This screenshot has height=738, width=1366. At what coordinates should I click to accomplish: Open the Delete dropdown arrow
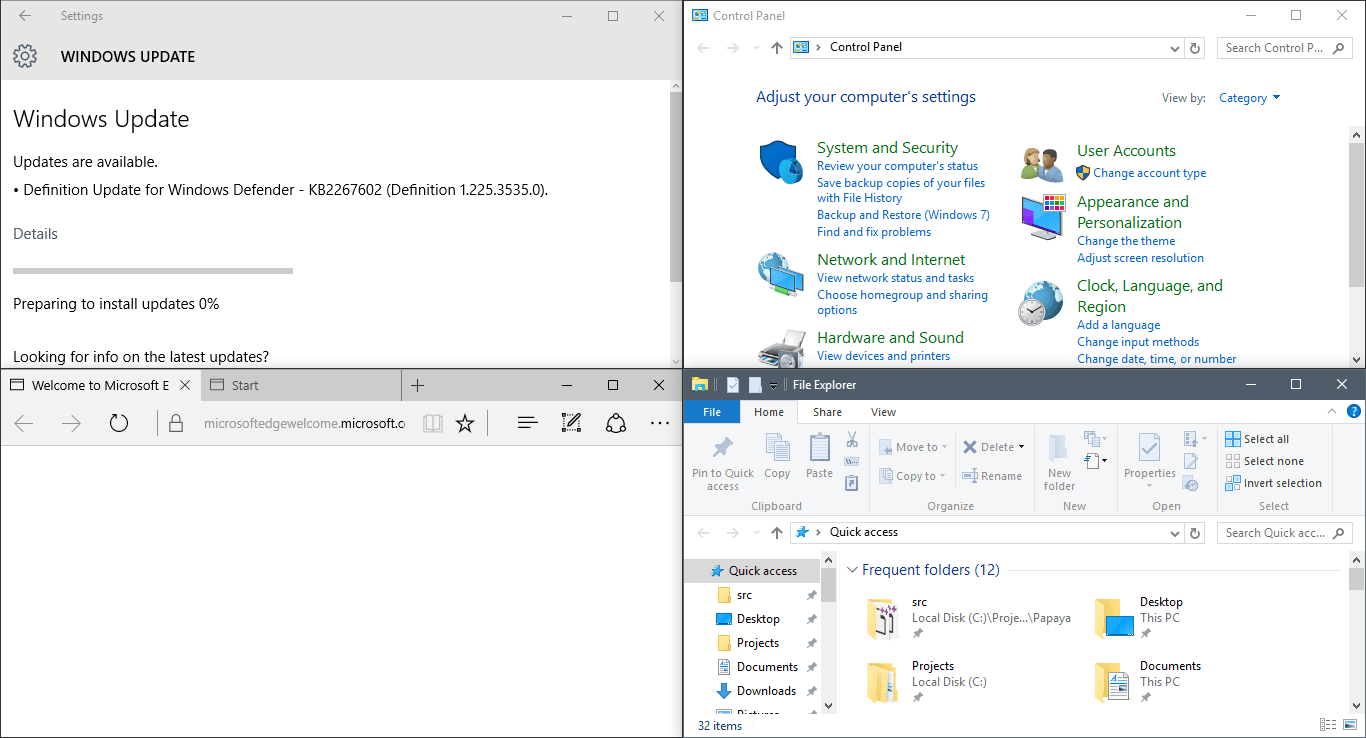click(1021, 447)
